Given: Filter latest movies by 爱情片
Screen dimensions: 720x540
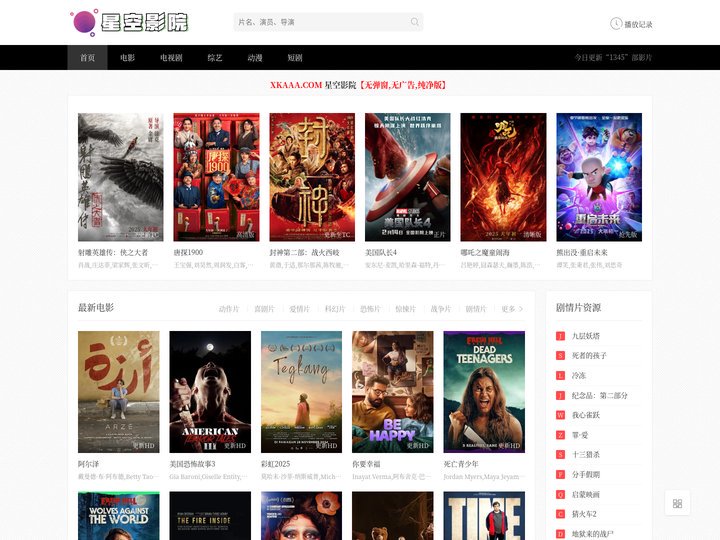Looking at the screenshot, I should coord(299,309).
